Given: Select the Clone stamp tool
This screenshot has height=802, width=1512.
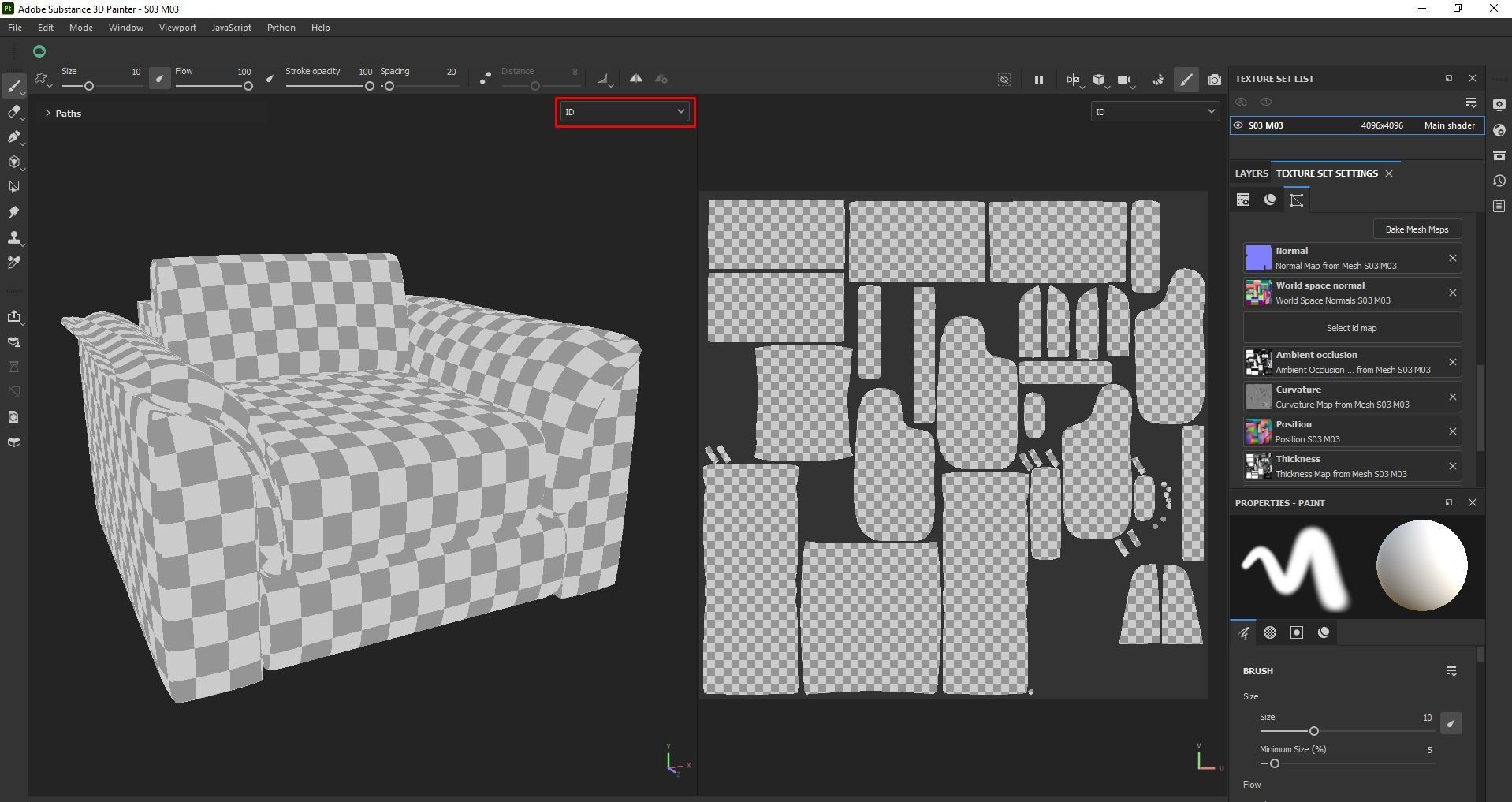Looking at the screenshot, I should pos(14,237).
